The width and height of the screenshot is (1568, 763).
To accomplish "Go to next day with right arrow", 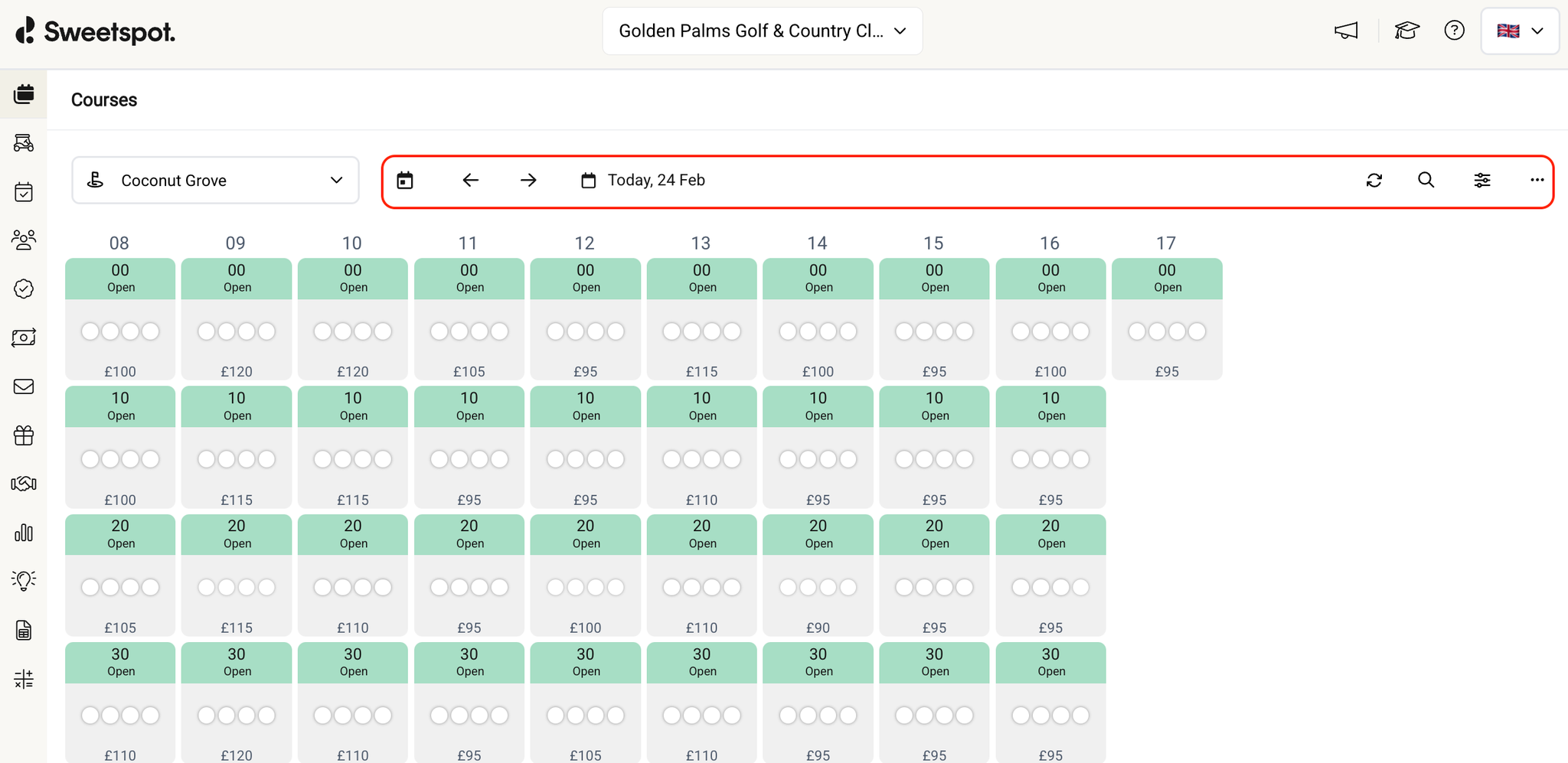I will 528,181.
